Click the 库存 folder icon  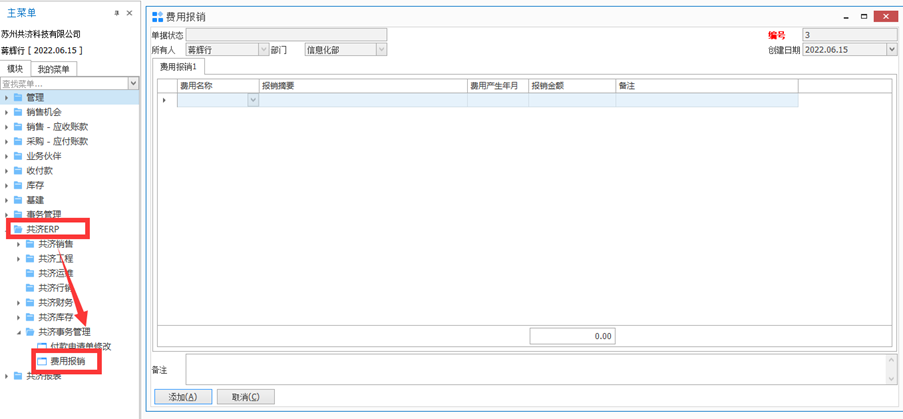(17, 186)
